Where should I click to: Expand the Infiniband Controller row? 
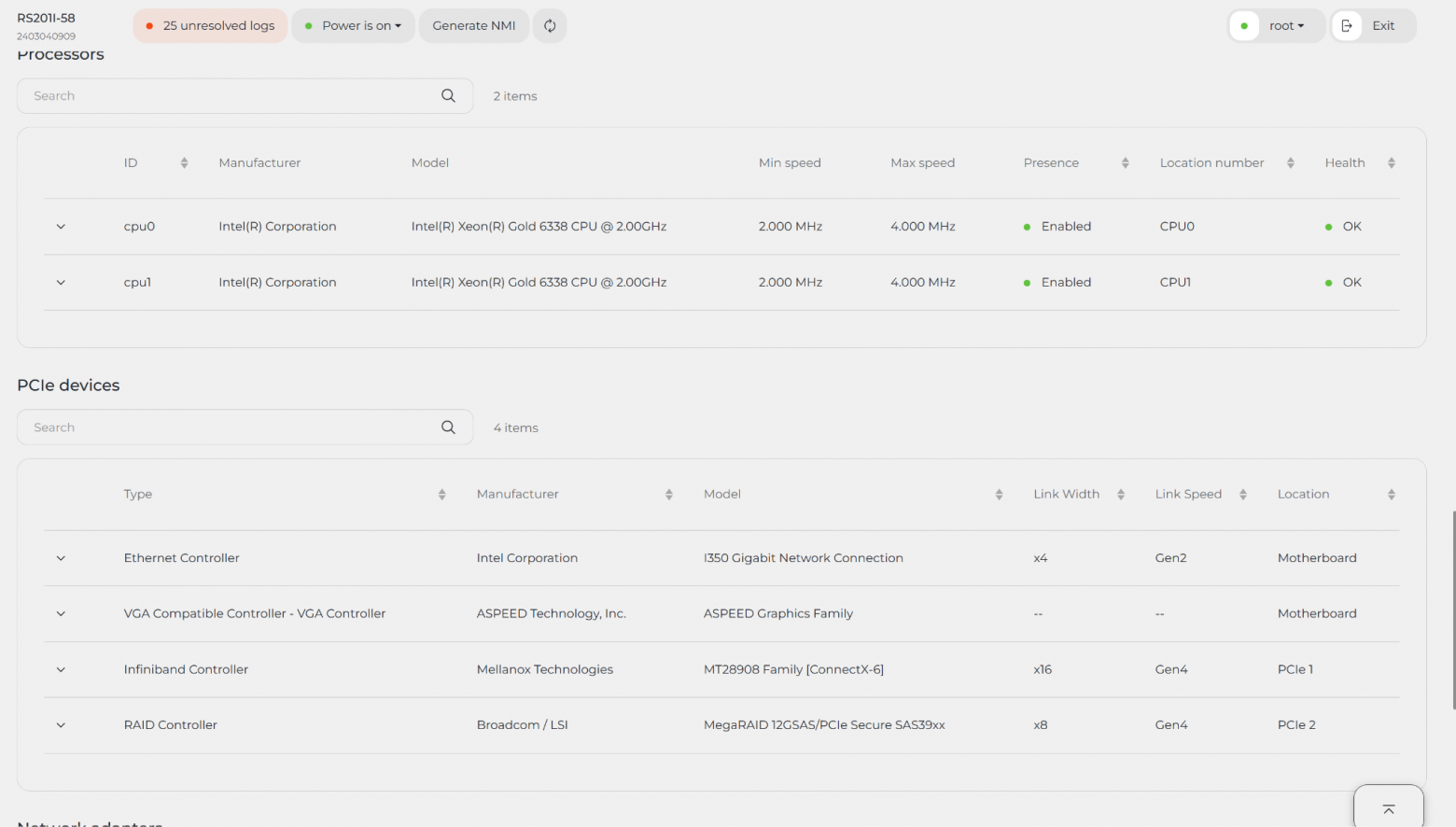(x=61, y=669)
